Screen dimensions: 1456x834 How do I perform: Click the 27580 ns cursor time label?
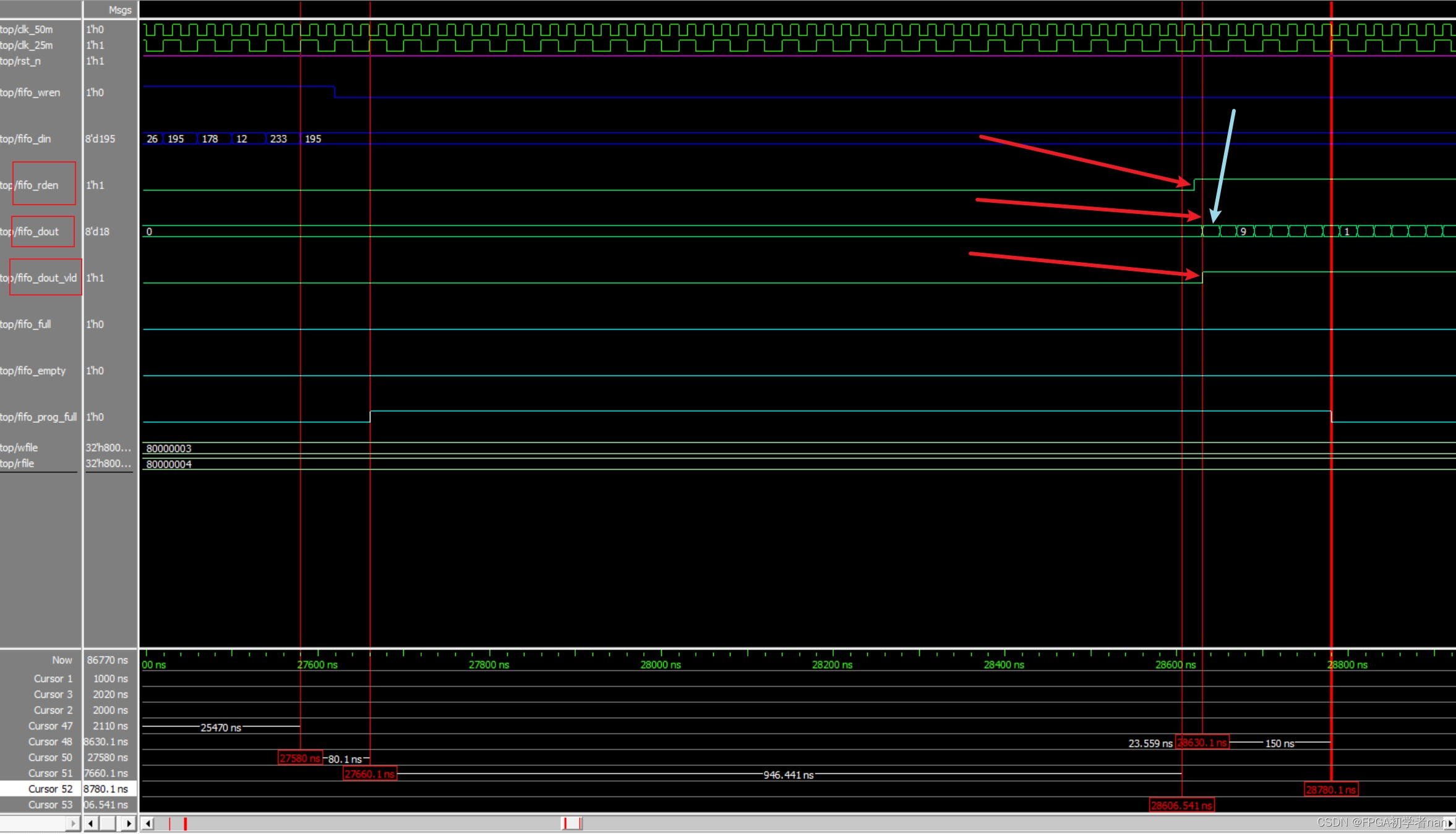coord(299,758)
